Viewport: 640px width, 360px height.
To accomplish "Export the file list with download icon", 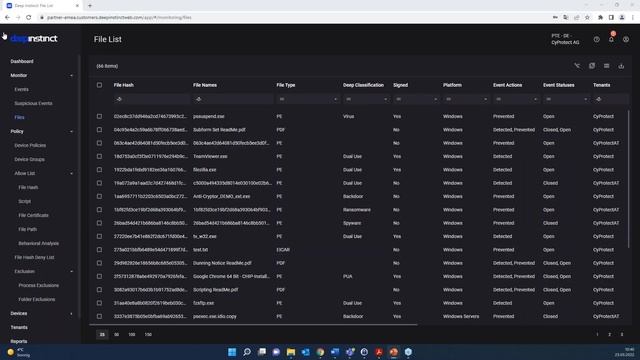I will (x=621, y=66).
